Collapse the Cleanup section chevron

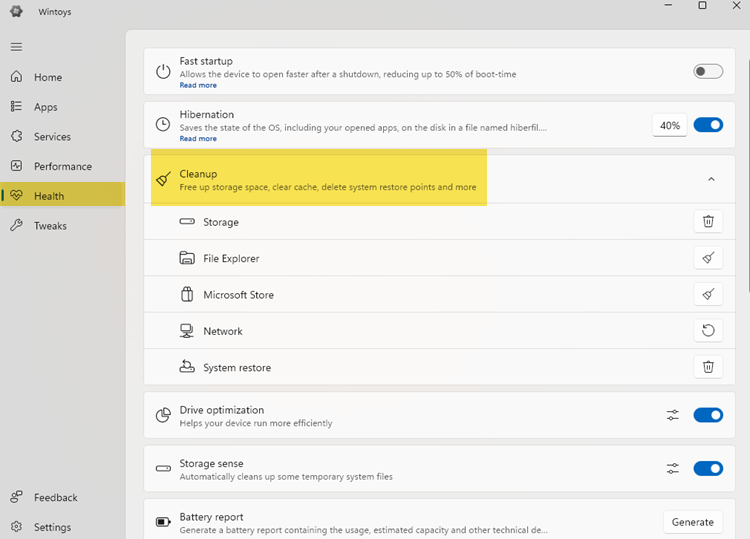(x=711, y=180)
